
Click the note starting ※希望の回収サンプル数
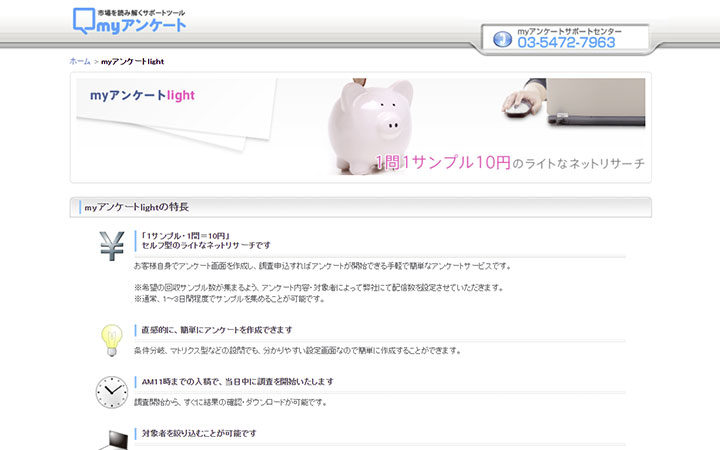(x=319, y=287)
